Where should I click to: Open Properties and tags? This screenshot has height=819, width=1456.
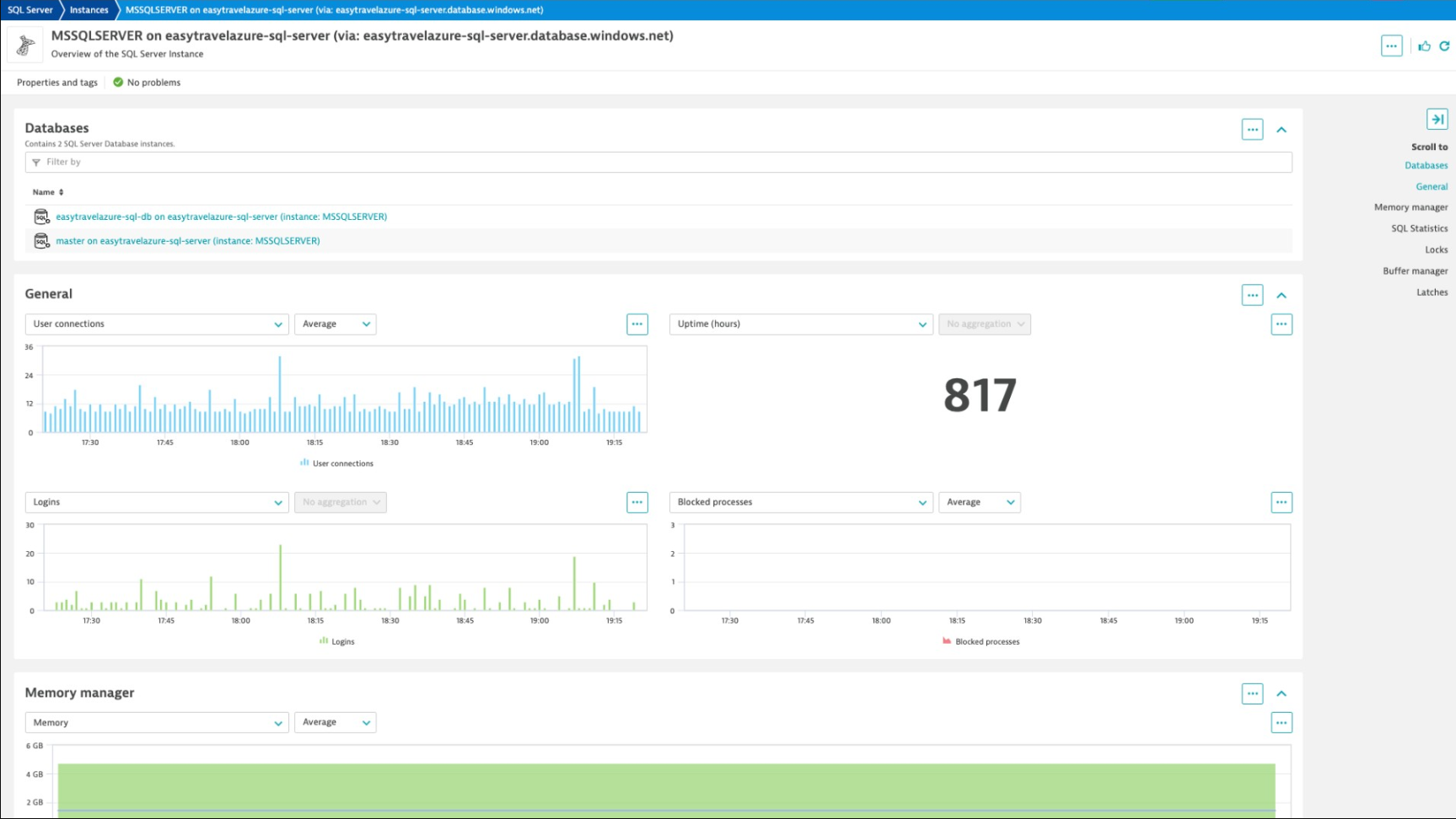[57, 83]
